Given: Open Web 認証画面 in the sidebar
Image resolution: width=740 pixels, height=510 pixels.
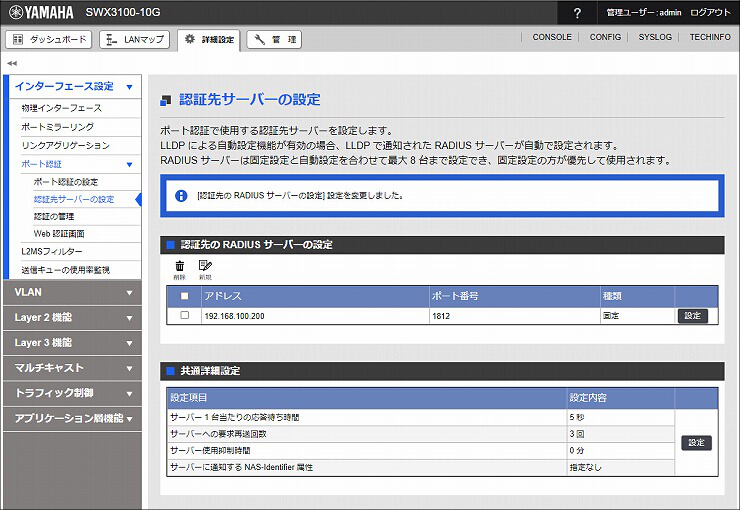Looking at the screenshot, I should [59, 234].
